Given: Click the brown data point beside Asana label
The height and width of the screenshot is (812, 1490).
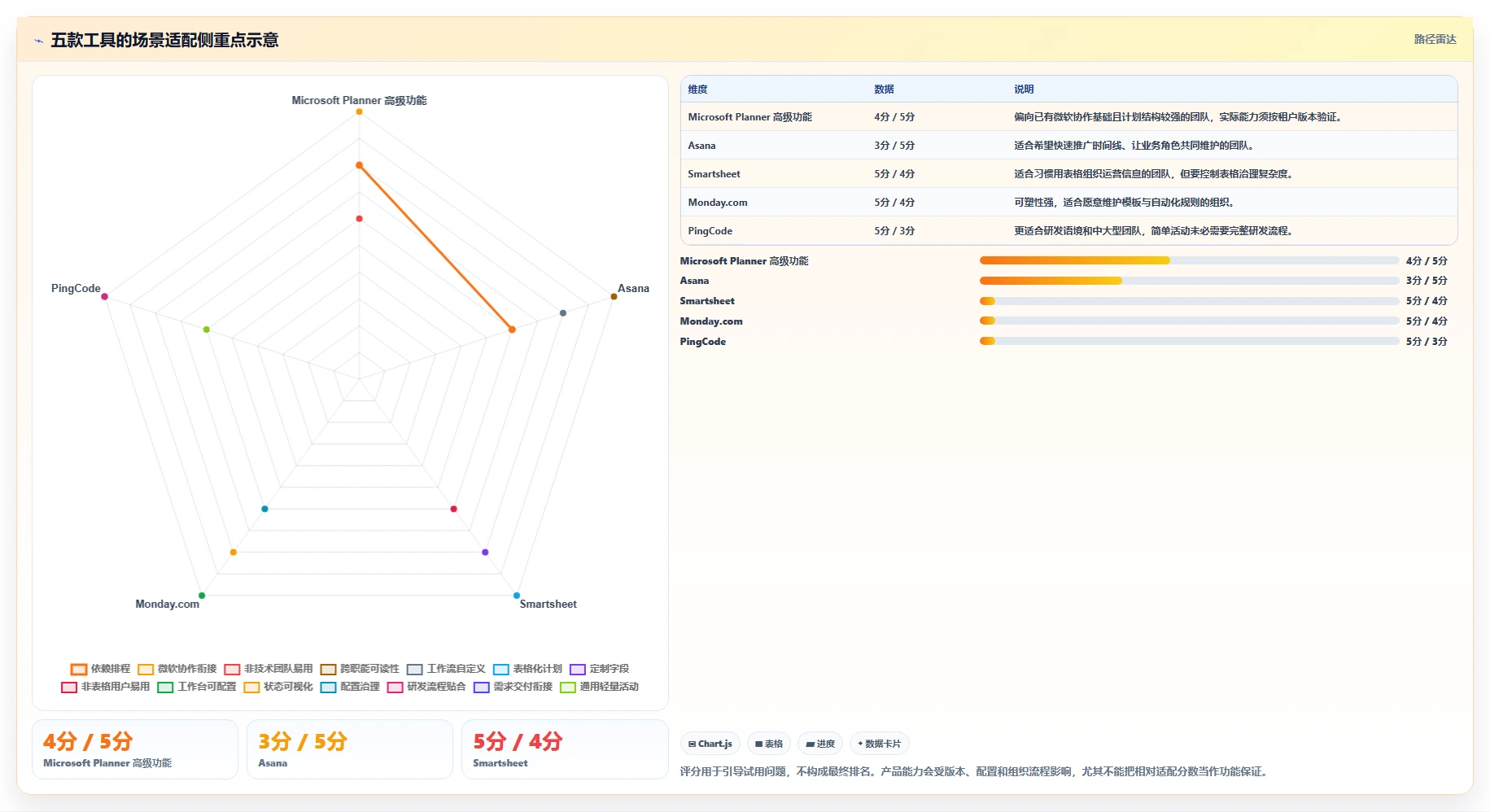Looking at the screenshot, I should tap(614, 296).
